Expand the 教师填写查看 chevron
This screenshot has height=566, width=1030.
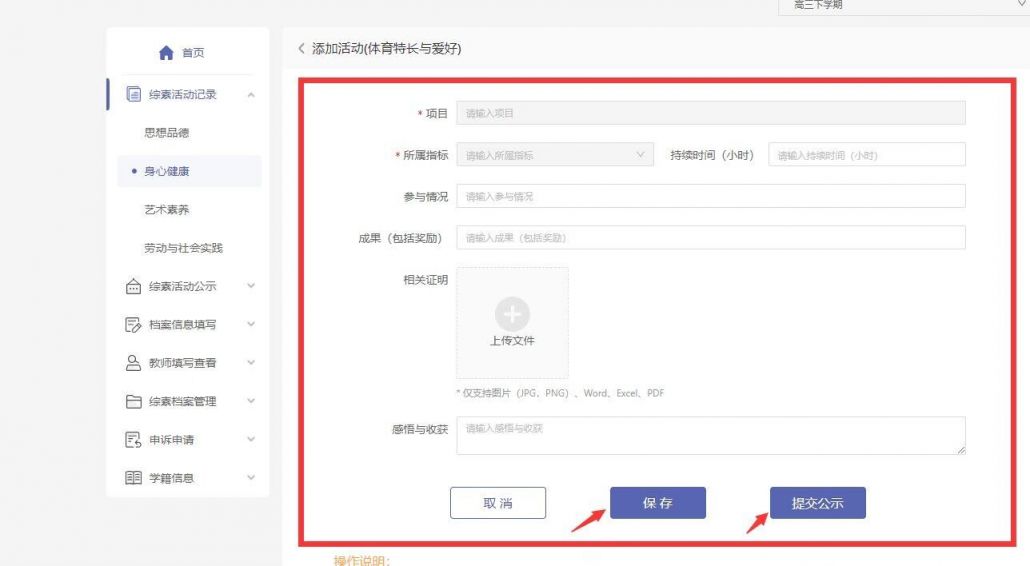[251, 362]
